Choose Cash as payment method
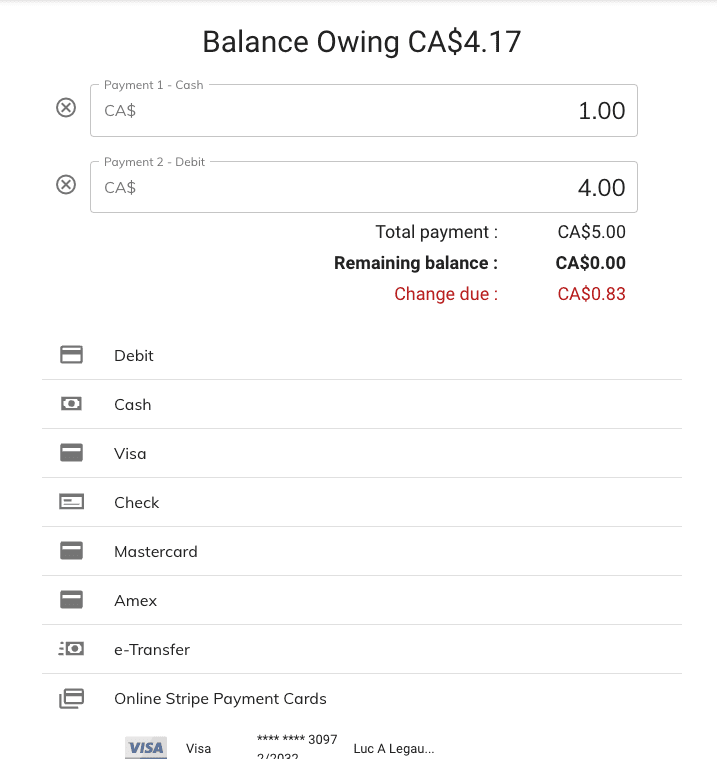The width and height of the screenshot is (717, 759). [133, 404]
